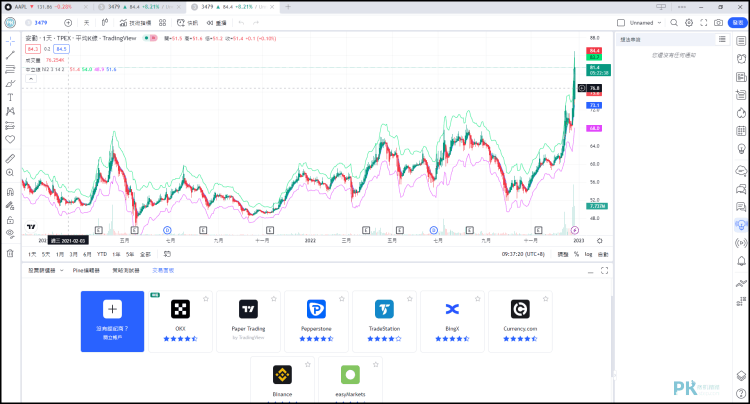Select the 全部 date range
Screen dimensions: 750x404
click(145, 254)
